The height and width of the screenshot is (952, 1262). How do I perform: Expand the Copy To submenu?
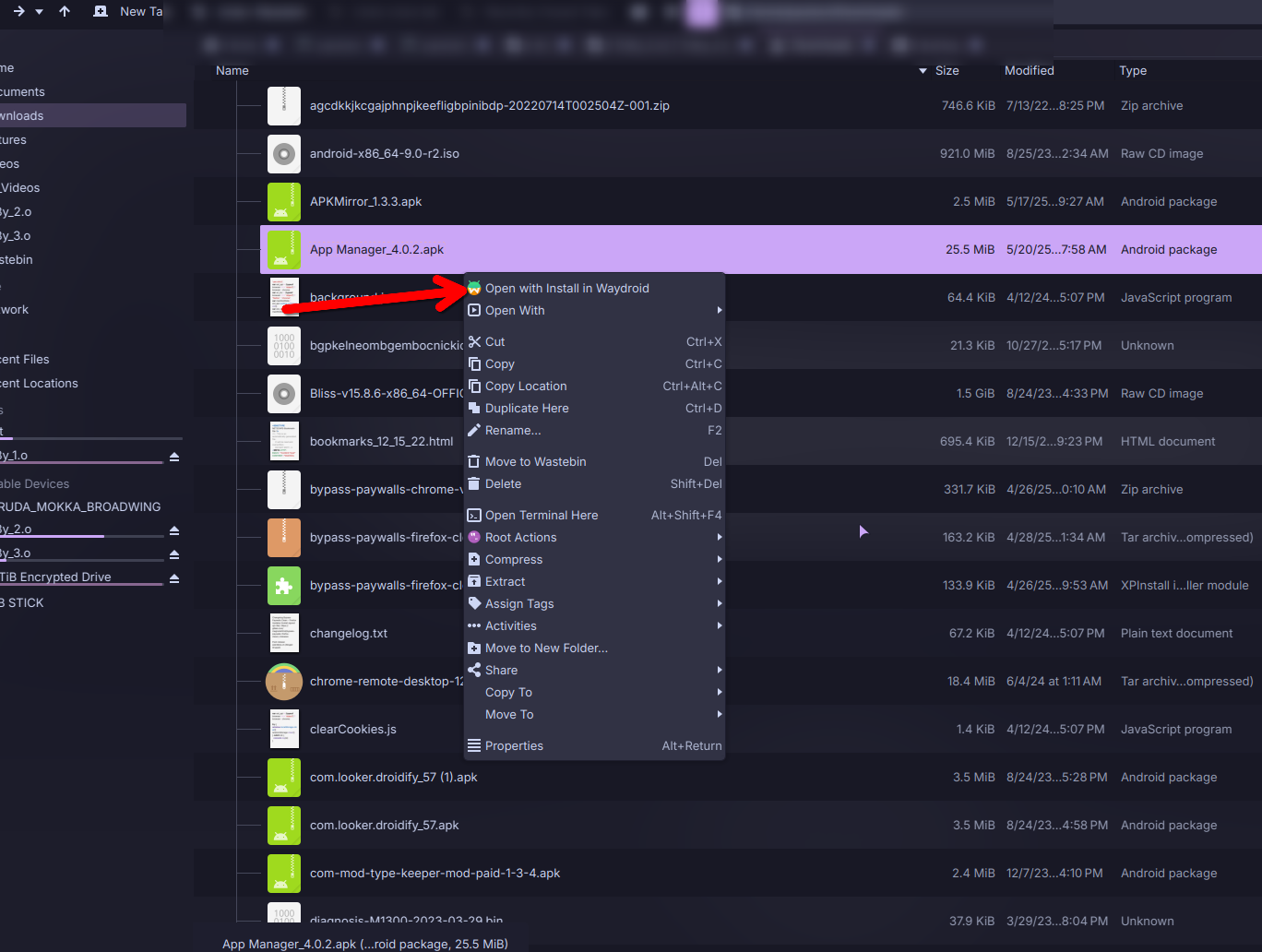tap(594, 692)
